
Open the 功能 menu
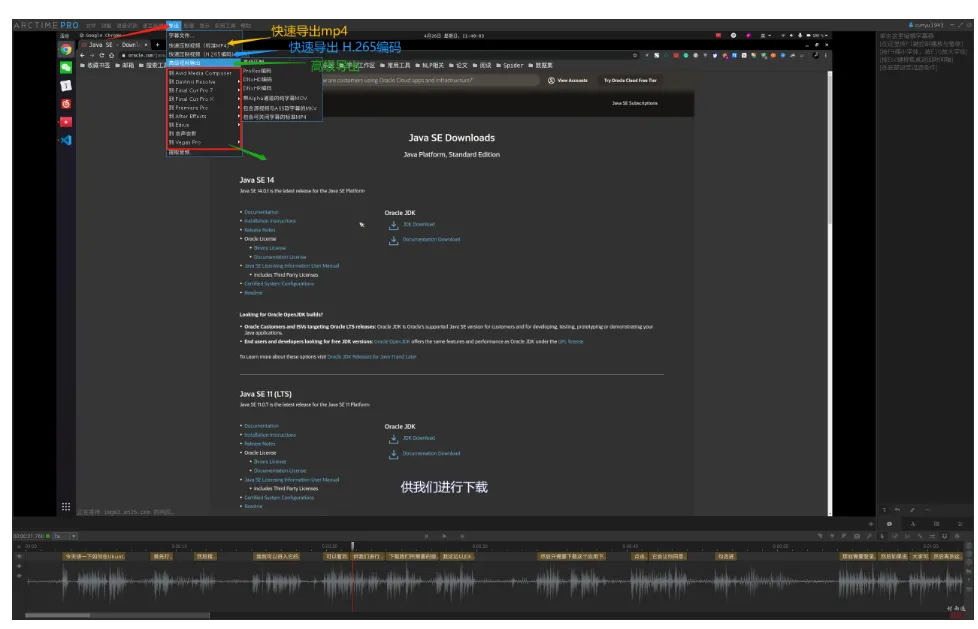pyautogui.click(x=106, y=26)
